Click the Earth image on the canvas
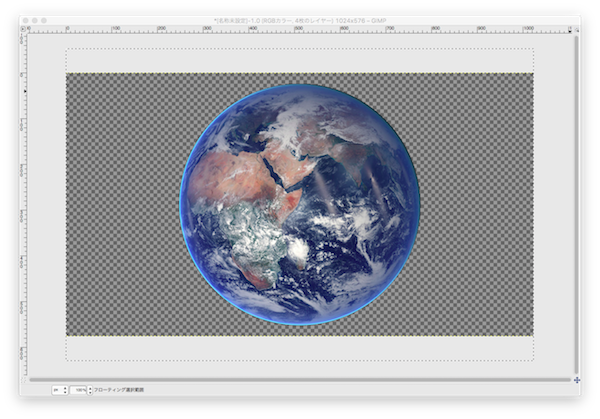600x419 pixels. click(x=300, y=204)
